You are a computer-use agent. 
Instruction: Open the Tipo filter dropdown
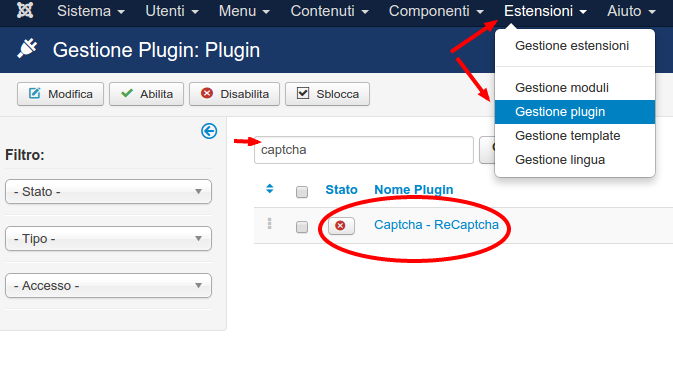point(108,238)
